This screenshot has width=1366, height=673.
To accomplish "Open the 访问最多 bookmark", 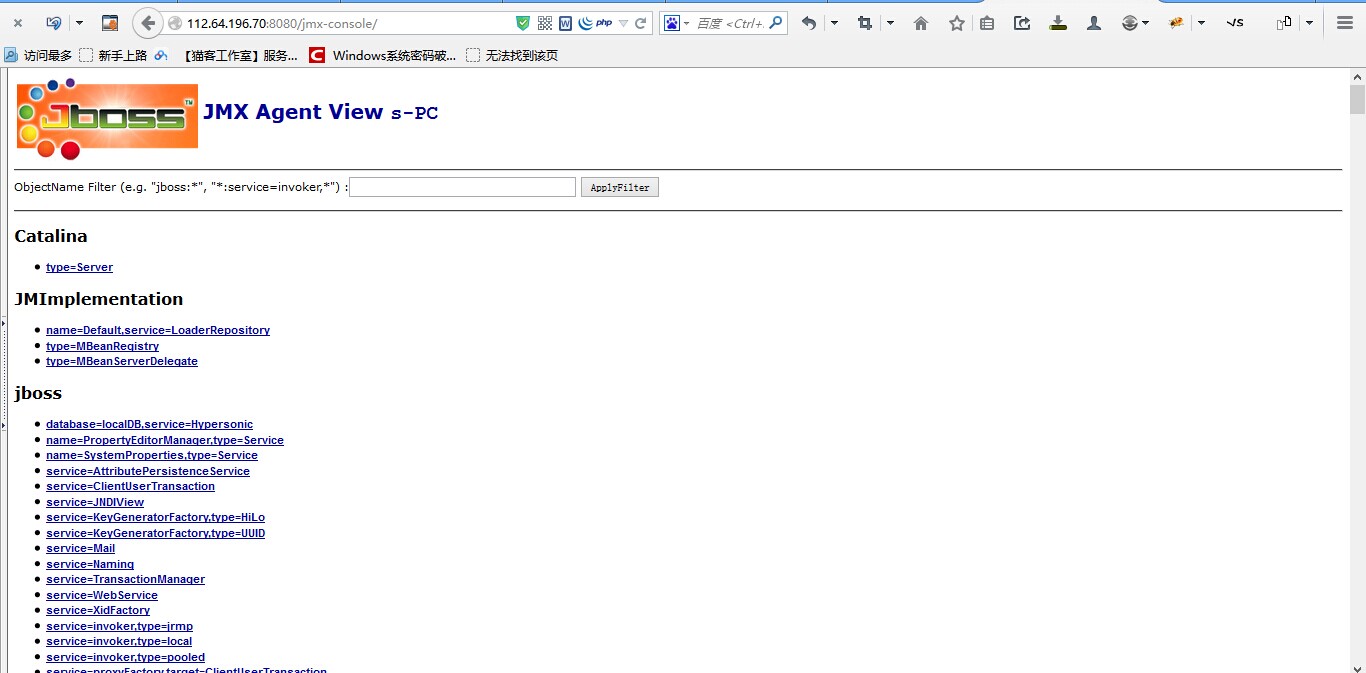I will [x=38, y=55].
